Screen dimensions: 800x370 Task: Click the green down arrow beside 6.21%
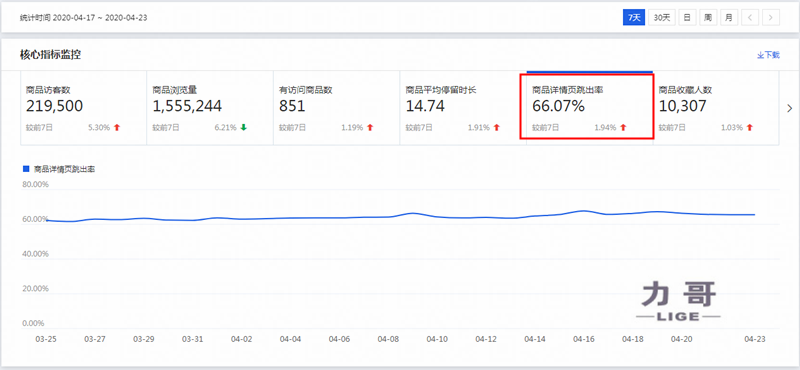click(243, 128)
